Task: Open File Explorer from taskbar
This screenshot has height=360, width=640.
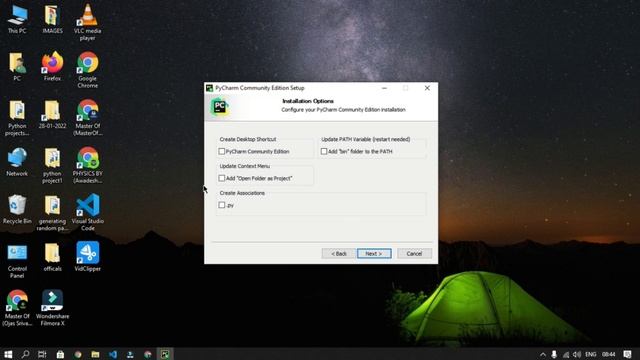Action: [x=95, y=354]
